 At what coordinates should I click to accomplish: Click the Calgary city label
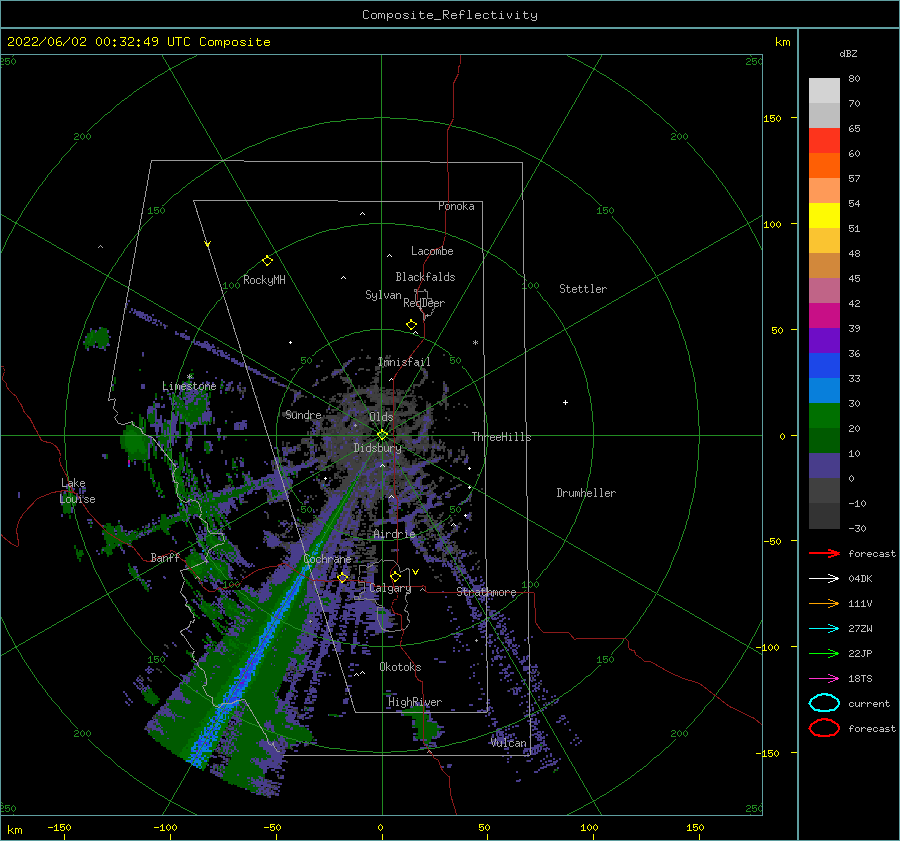[390, 588]
